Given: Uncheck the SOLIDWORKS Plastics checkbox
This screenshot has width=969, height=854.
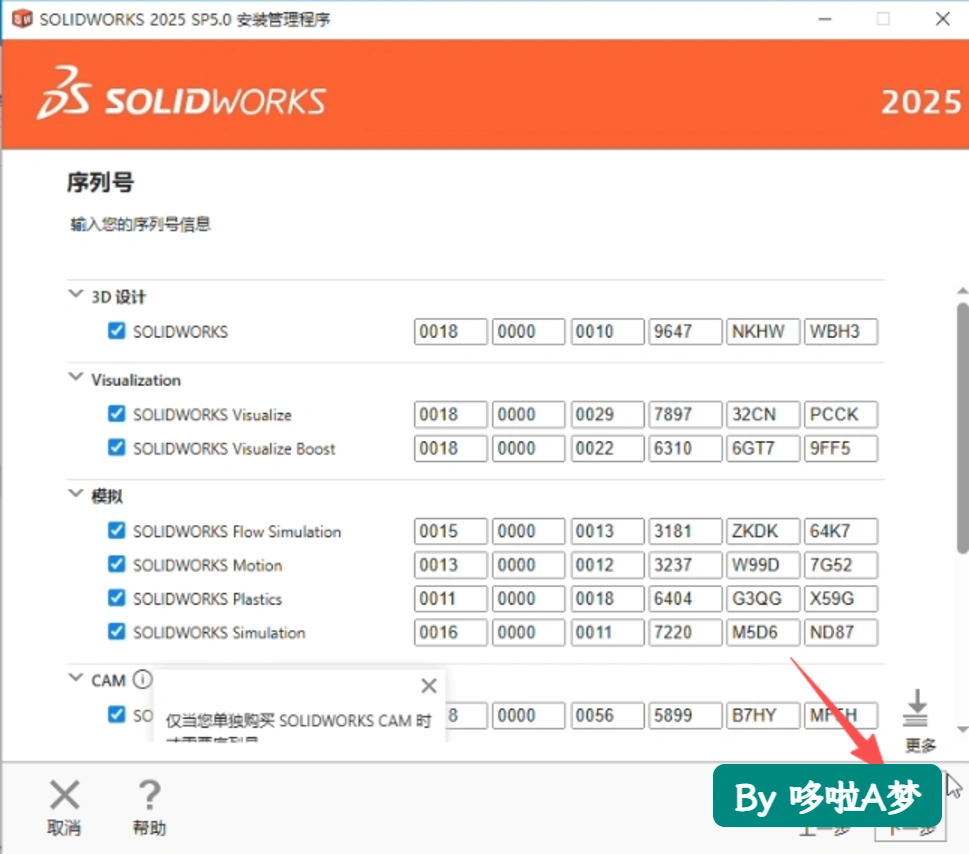Looking at the screenshot, I should pos(116,598).
